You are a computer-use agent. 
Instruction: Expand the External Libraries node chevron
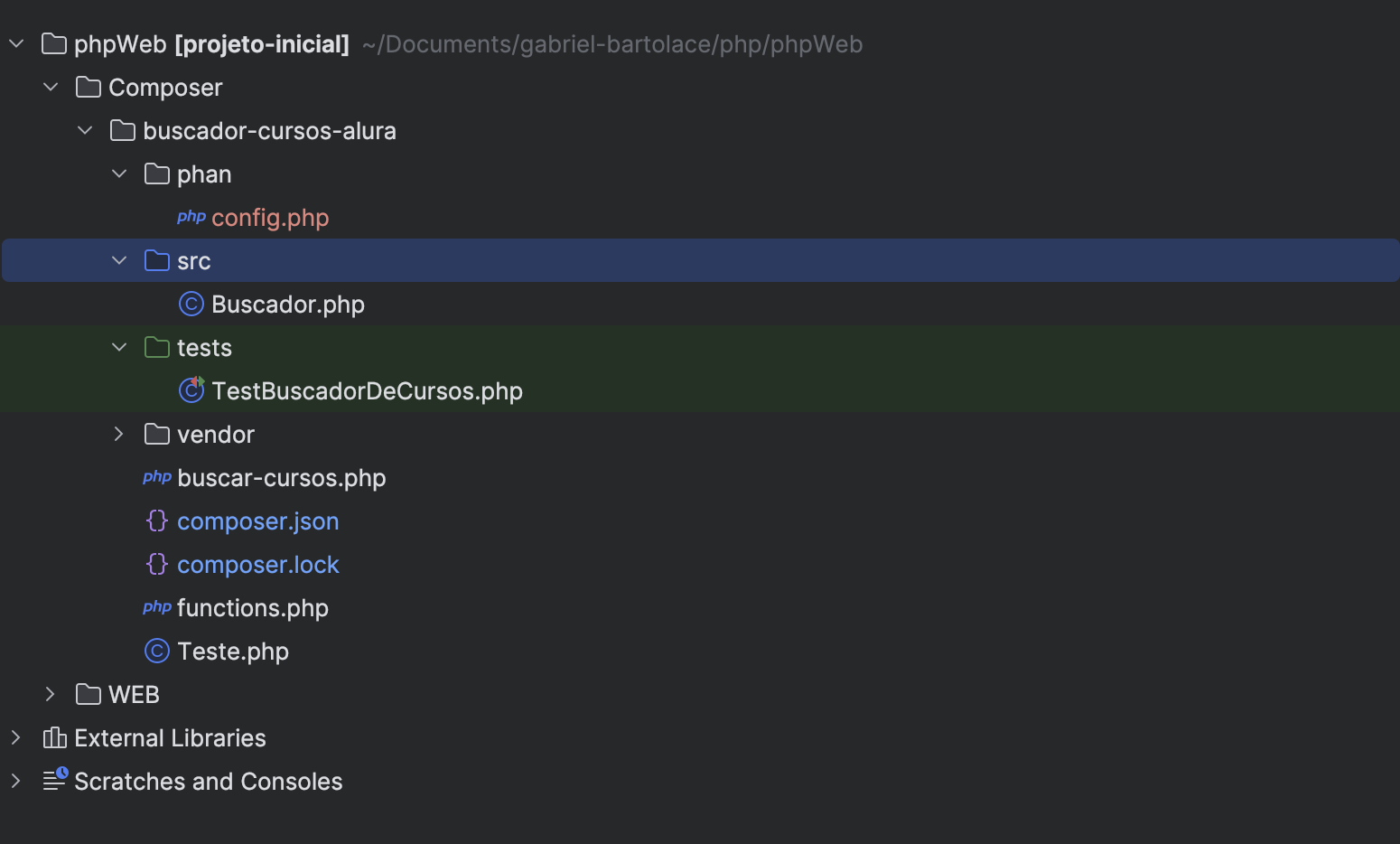16,737
